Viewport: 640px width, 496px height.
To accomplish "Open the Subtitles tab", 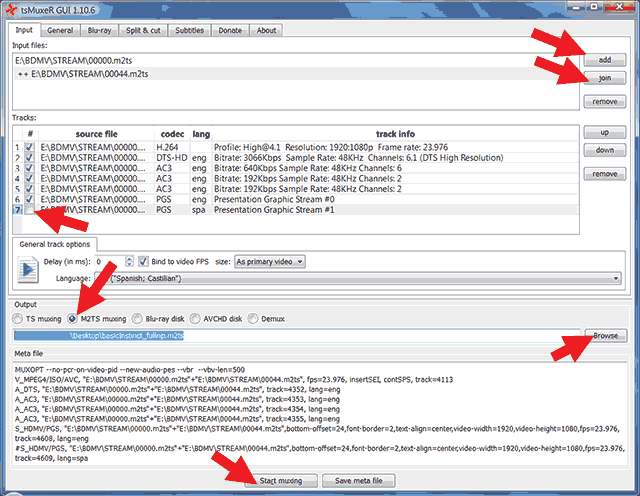I will [189, 31].
